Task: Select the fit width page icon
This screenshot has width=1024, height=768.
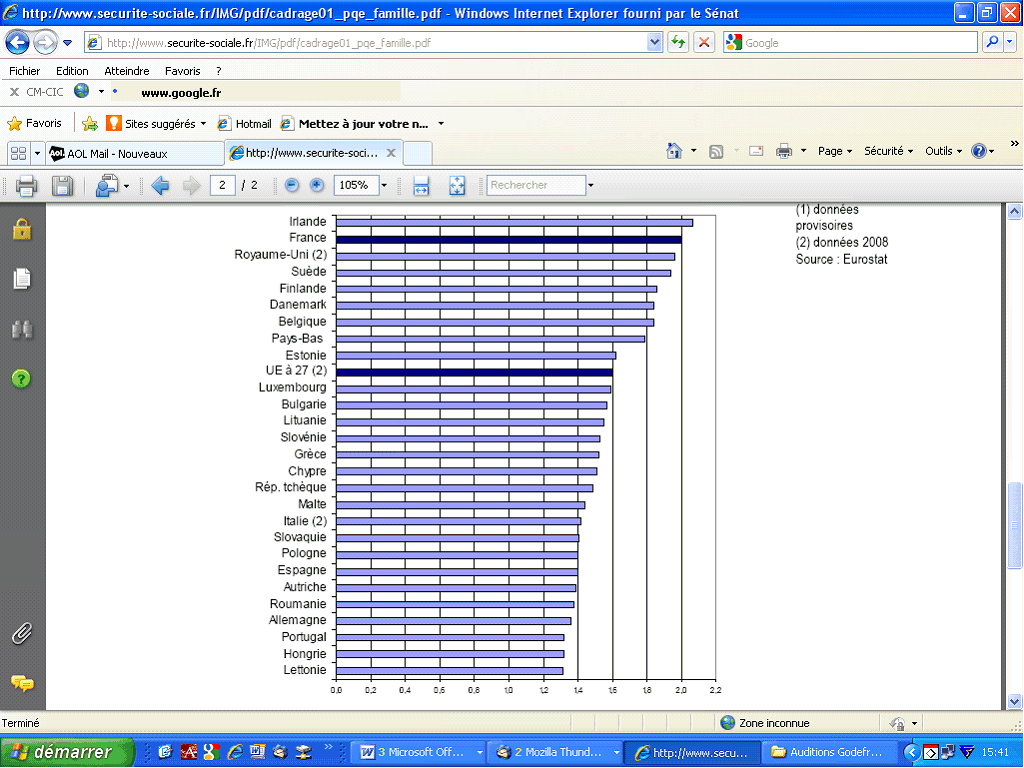Action: click(421, 185)
